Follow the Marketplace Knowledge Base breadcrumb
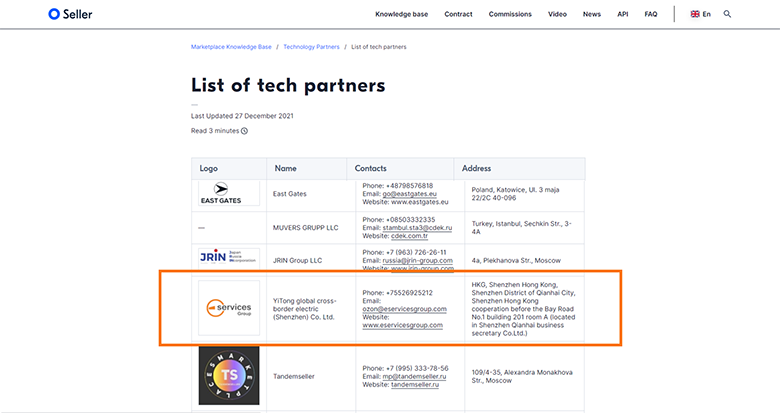780x413 pixels. click(x=231, y=47)
